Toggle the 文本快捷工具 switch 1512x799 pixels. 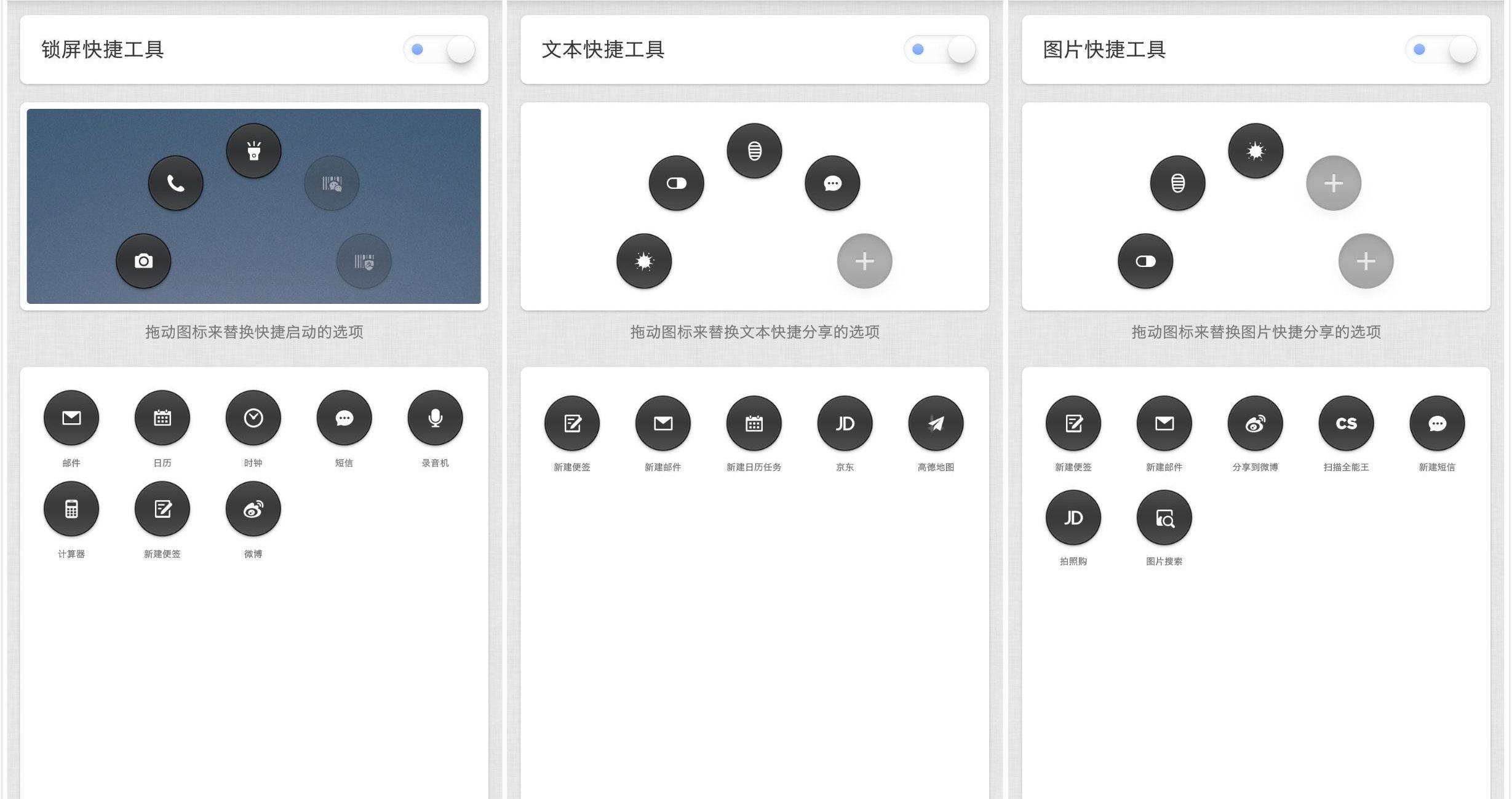coord(940,49)
